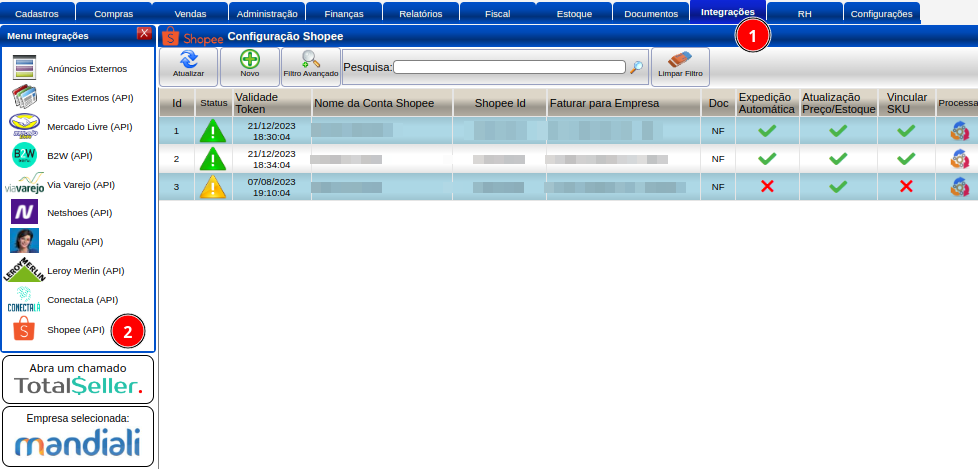The height and width of the screenshot is (469, 978).
Task: Toggle Atualização Preço/Estoque check in row 2
Action: tap(838, 158)
